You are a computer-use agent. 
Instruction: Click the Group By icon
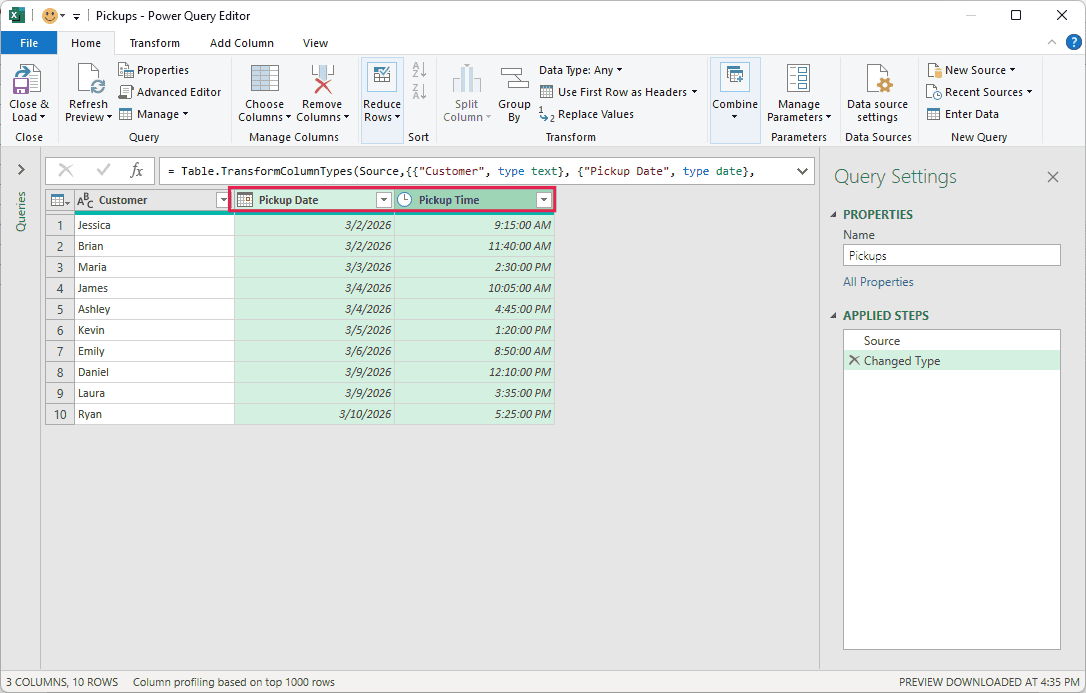(x=514, y=78)
